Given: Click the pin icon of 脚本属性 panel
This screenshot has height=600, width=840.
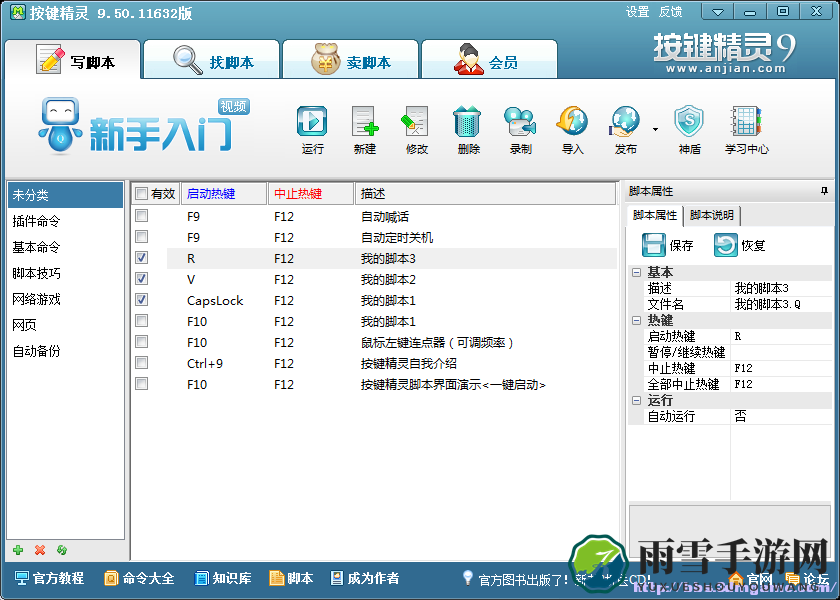Looking at the screenshot, I should click(824, 191).
